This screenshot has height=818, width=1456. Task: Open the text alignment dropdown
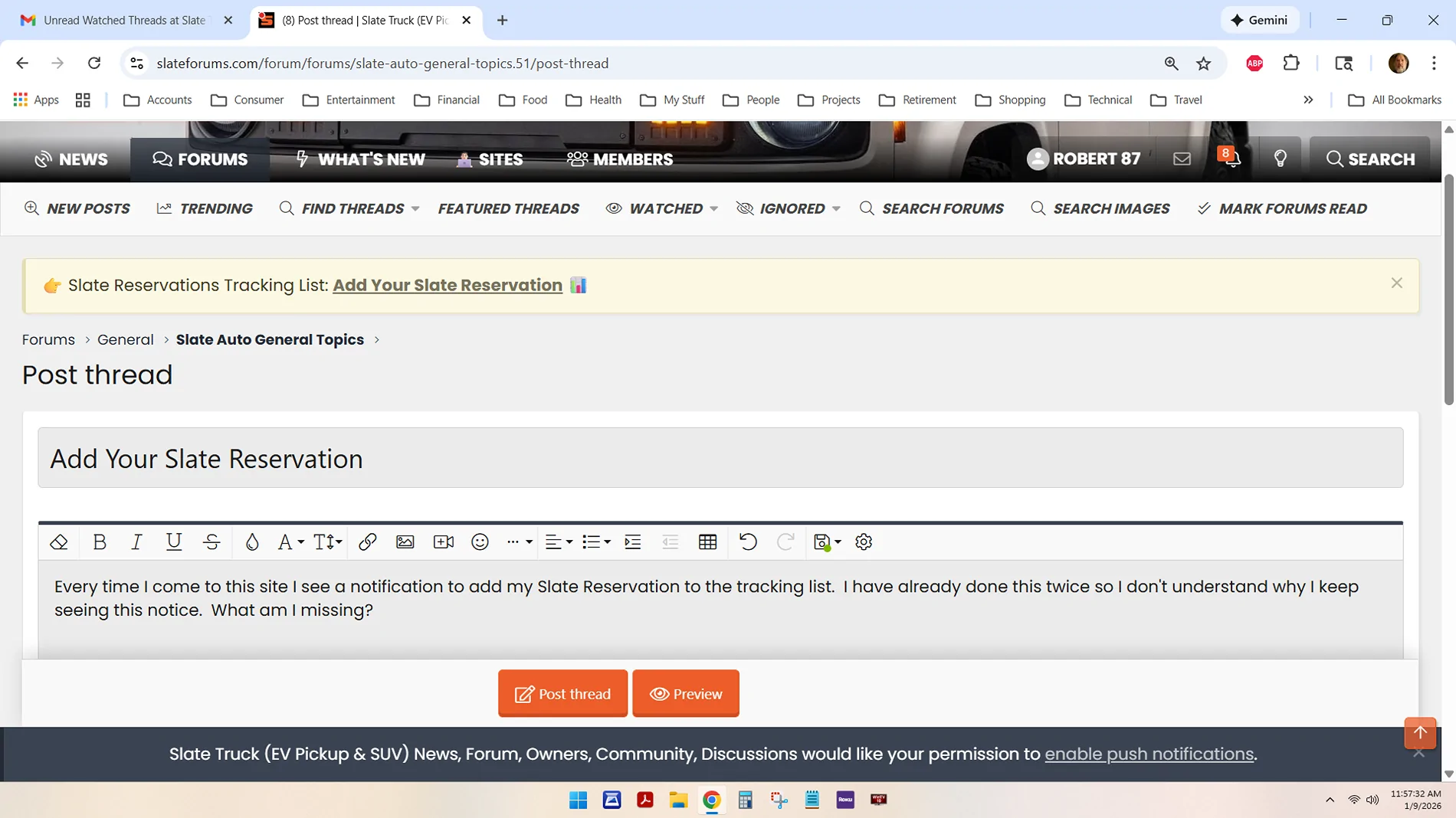[558, 542]
